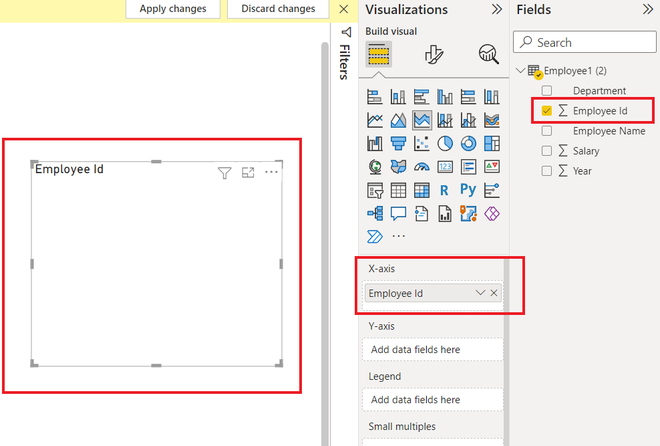Switch to Format visual tab
660x446 pixels.
click(x=434, y=54)
